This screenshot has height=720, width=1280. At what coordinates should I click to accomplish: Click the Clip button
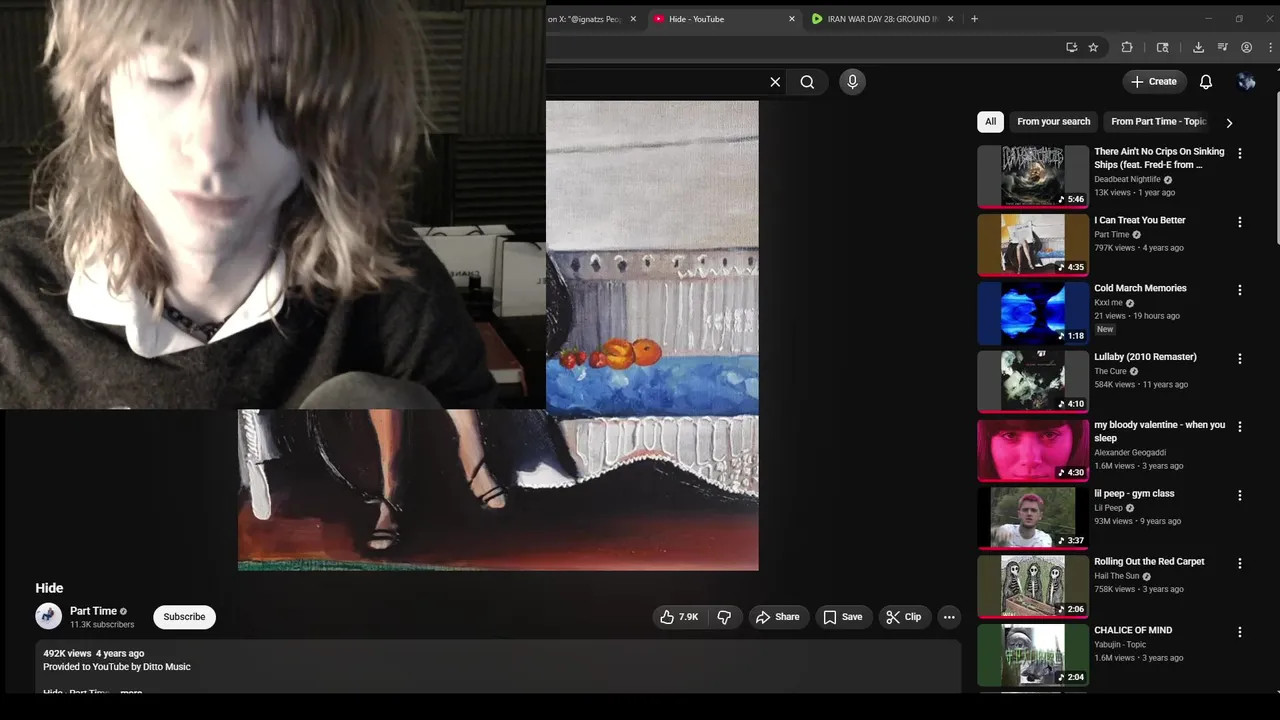pos(903,617)
